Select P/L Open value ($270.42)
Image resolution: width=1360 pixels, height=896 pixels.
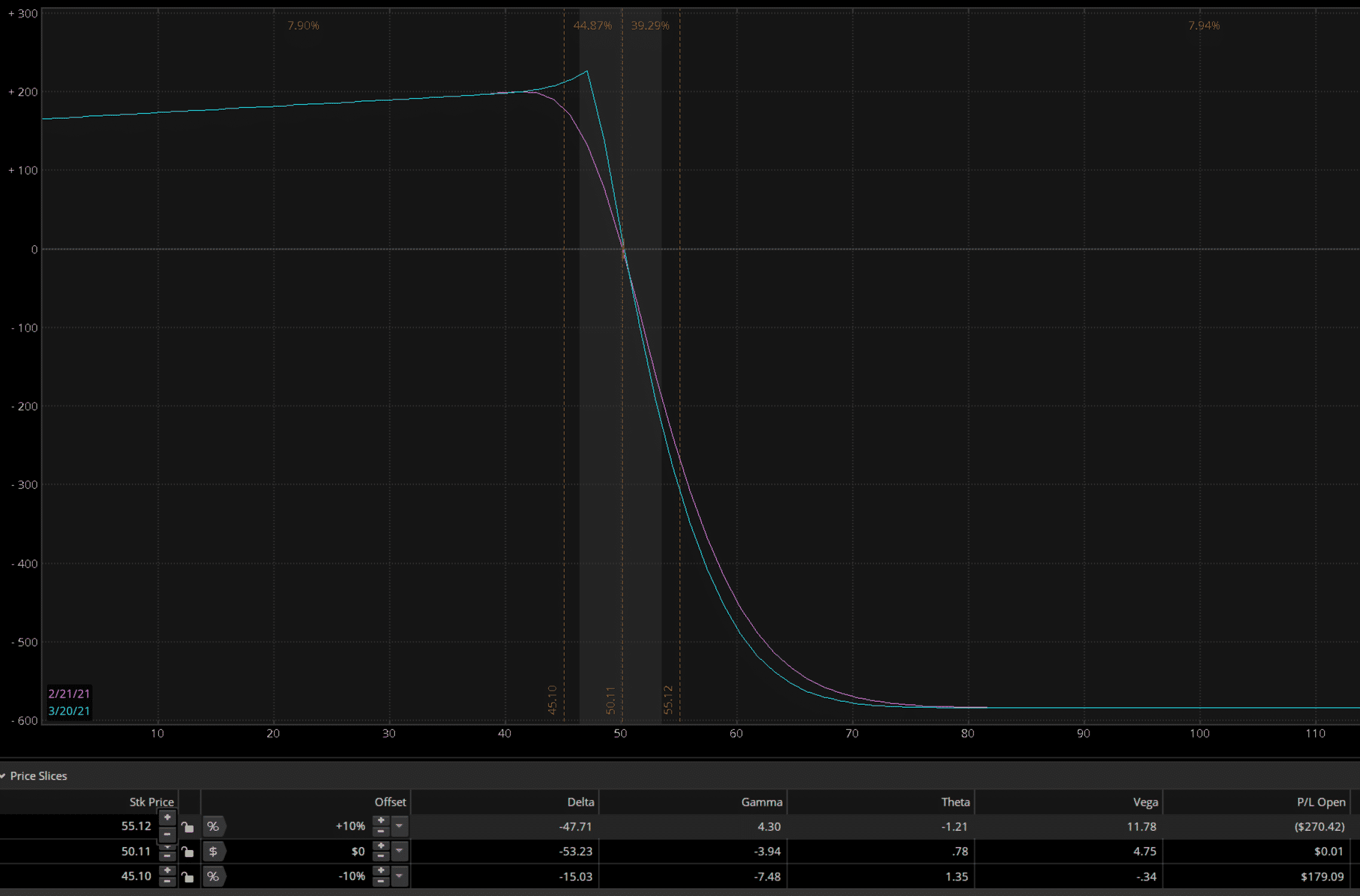[1319, 827]
